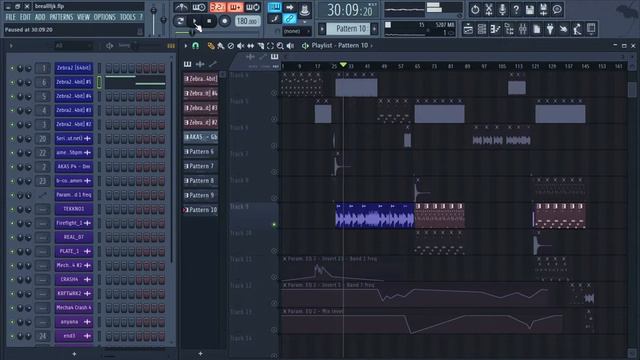Expand the arrow below the stamp icon
This screenshot has height=360, width=640.
pos(304,21)
